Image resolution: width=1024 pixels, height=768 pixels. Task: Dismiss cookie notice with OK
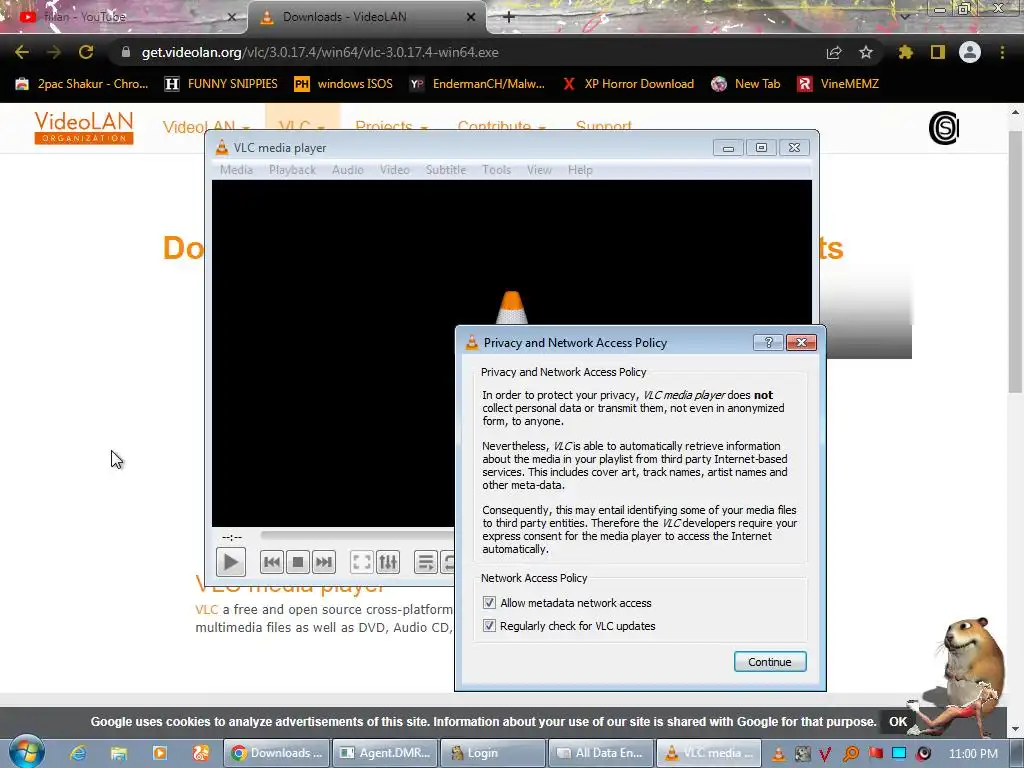point(898,722)
